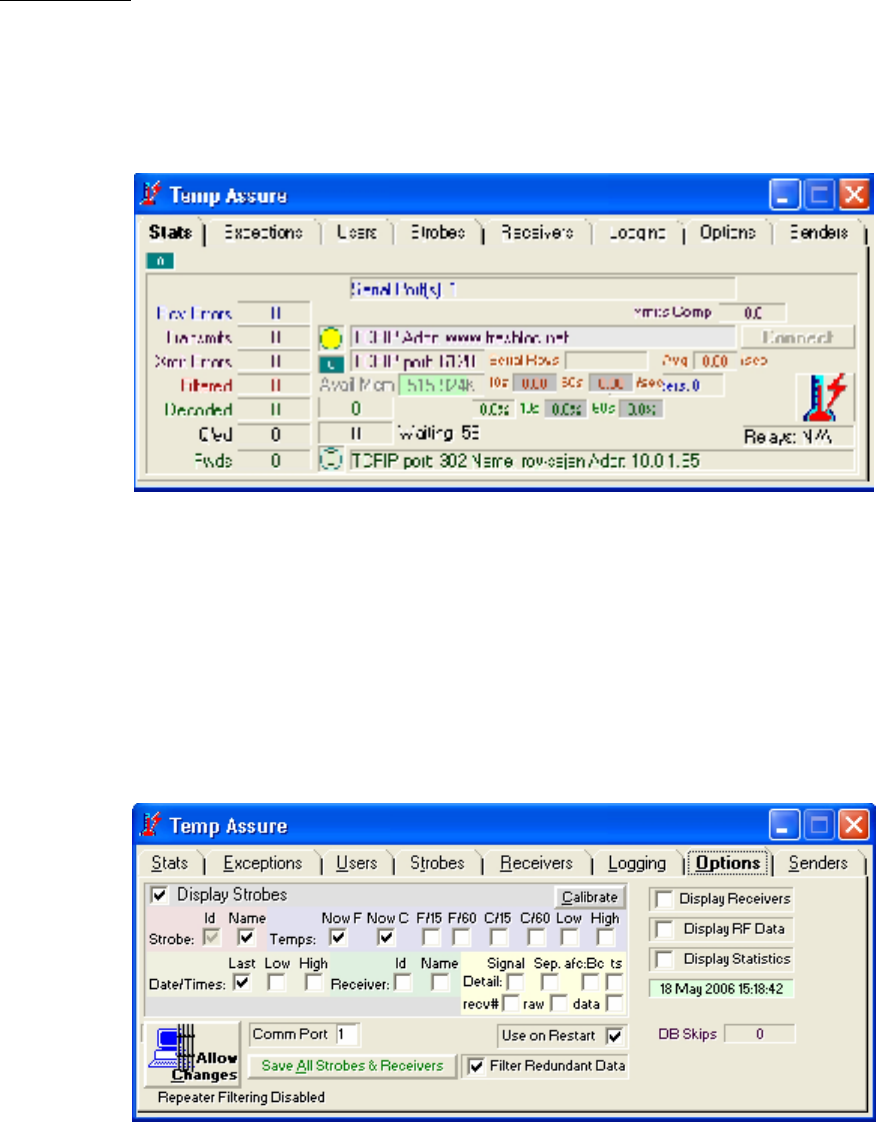Screen dimensions: 876x1122
Task: Open the Users tab in the Stats window
Action: click(356, 233)
